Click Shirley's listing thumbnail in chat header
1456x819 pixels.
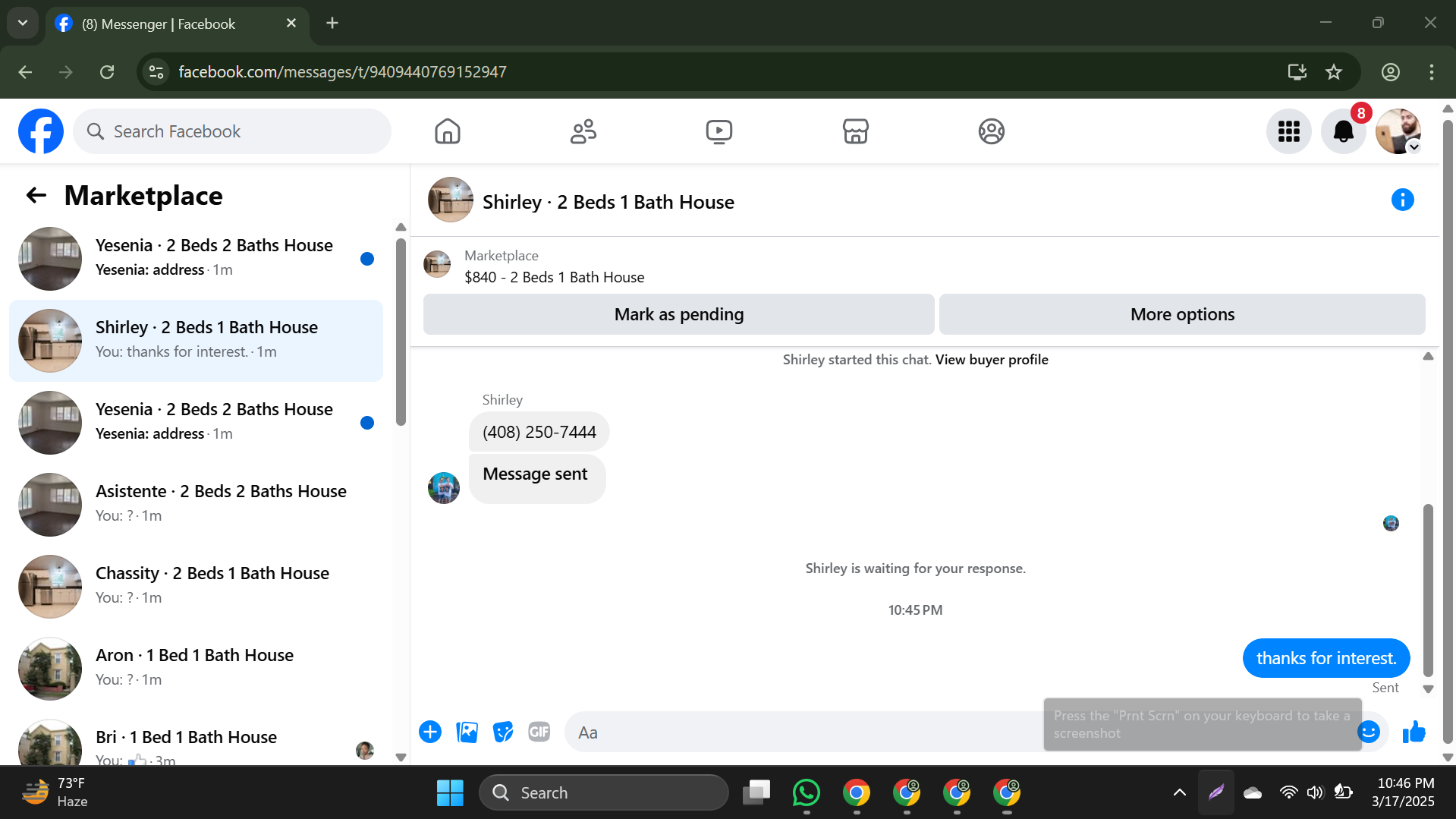tap(451, 200)
